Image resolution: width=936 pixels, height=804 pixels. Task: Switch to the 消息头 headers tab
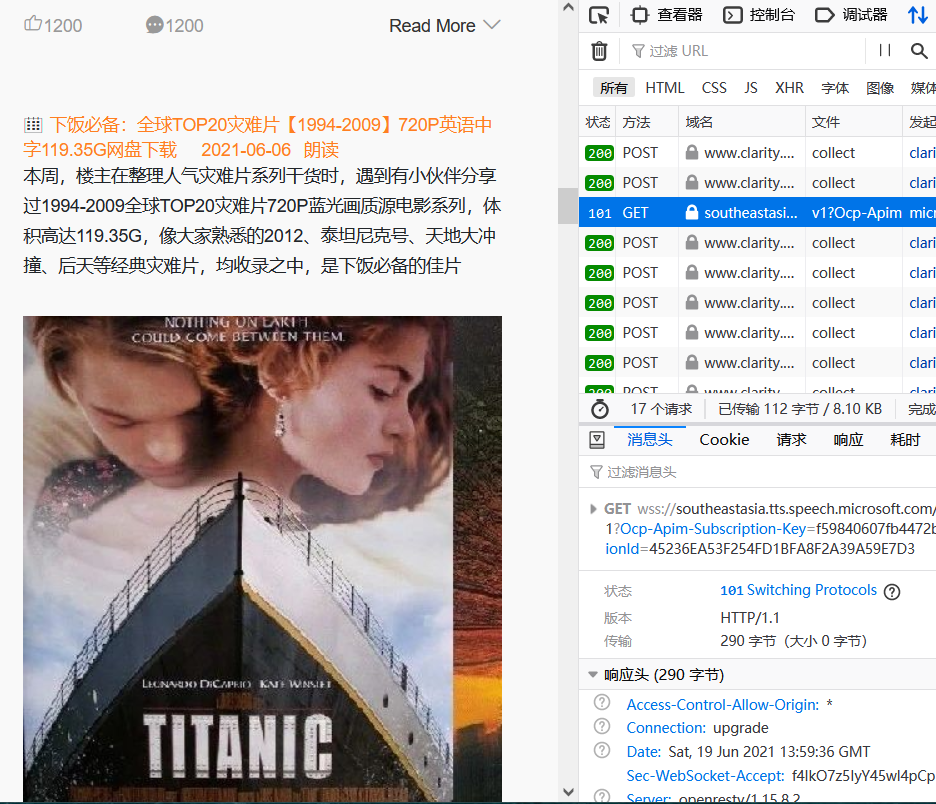[649, 440]
